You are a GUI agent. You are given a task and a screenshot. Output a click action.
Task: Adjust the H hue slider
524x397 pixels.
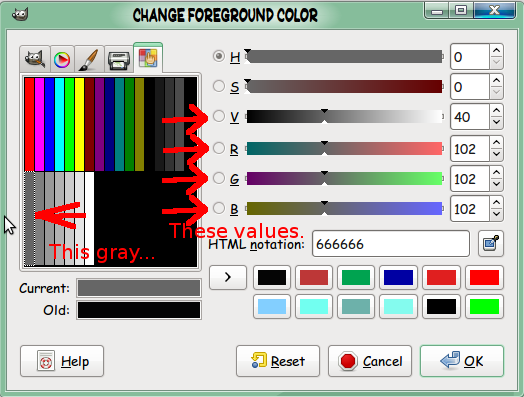345,56
